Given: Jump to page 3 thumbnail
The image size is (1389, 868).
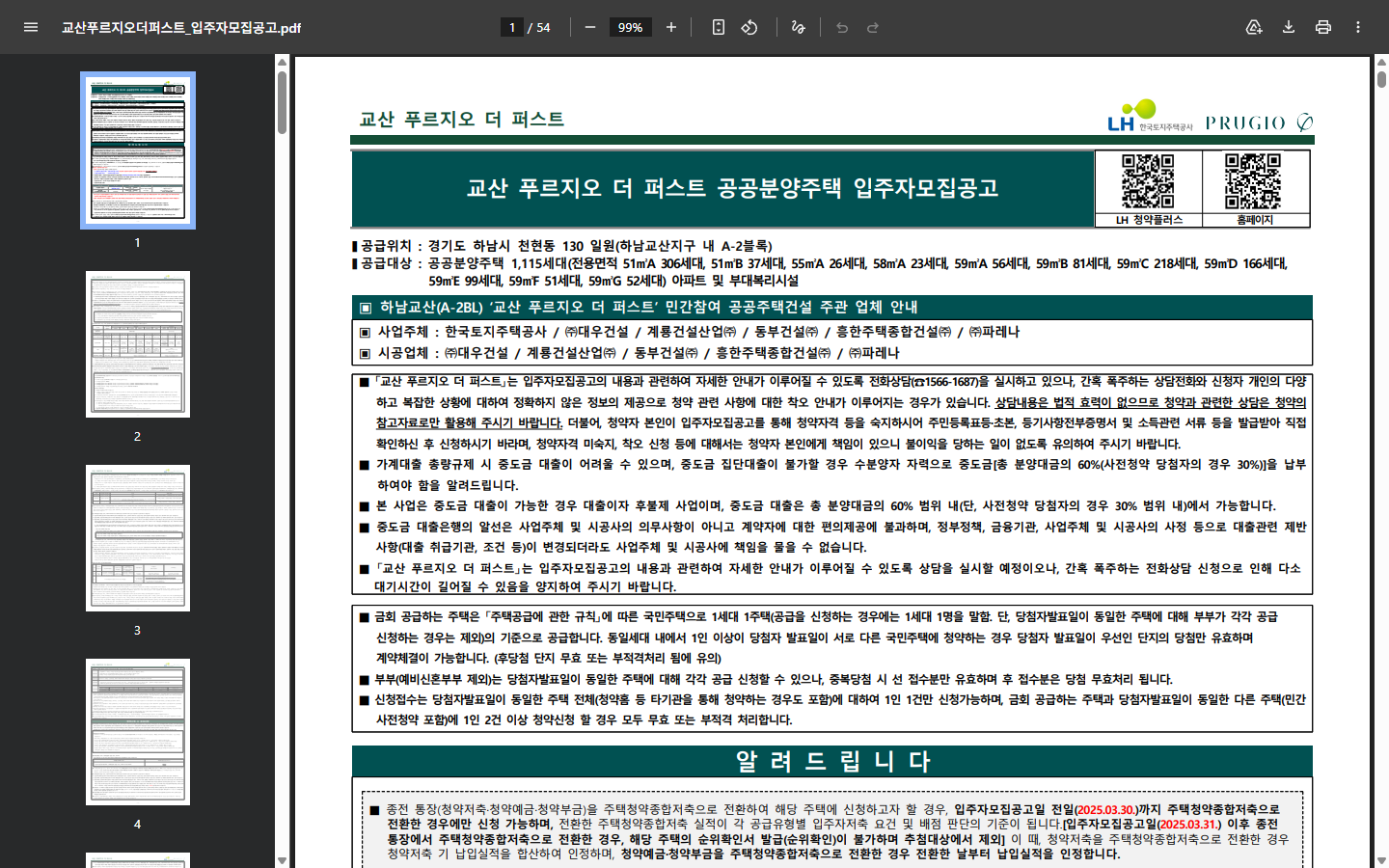Looking at the screenshot, I should coord(138,538).
